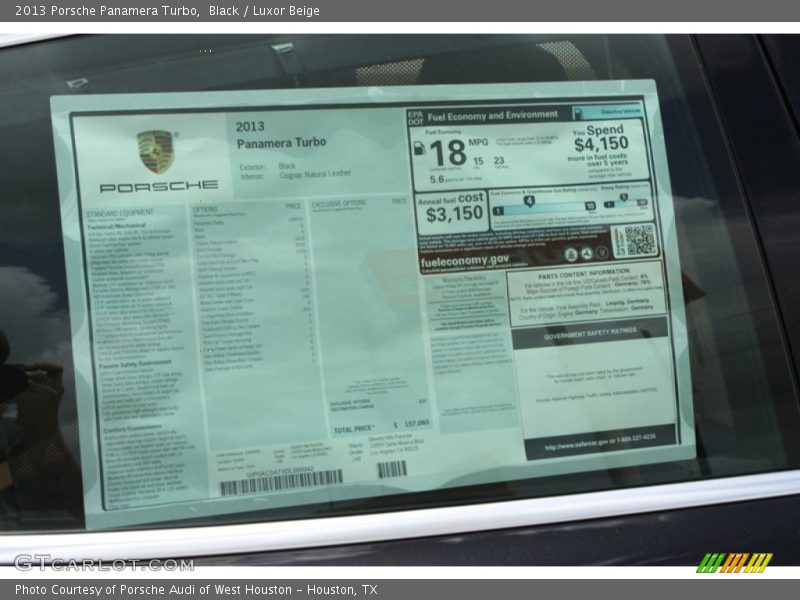Screen dimensions: 800x600
Task: Click the large '18' MPG figure
Action: click(x=448, y=153)
